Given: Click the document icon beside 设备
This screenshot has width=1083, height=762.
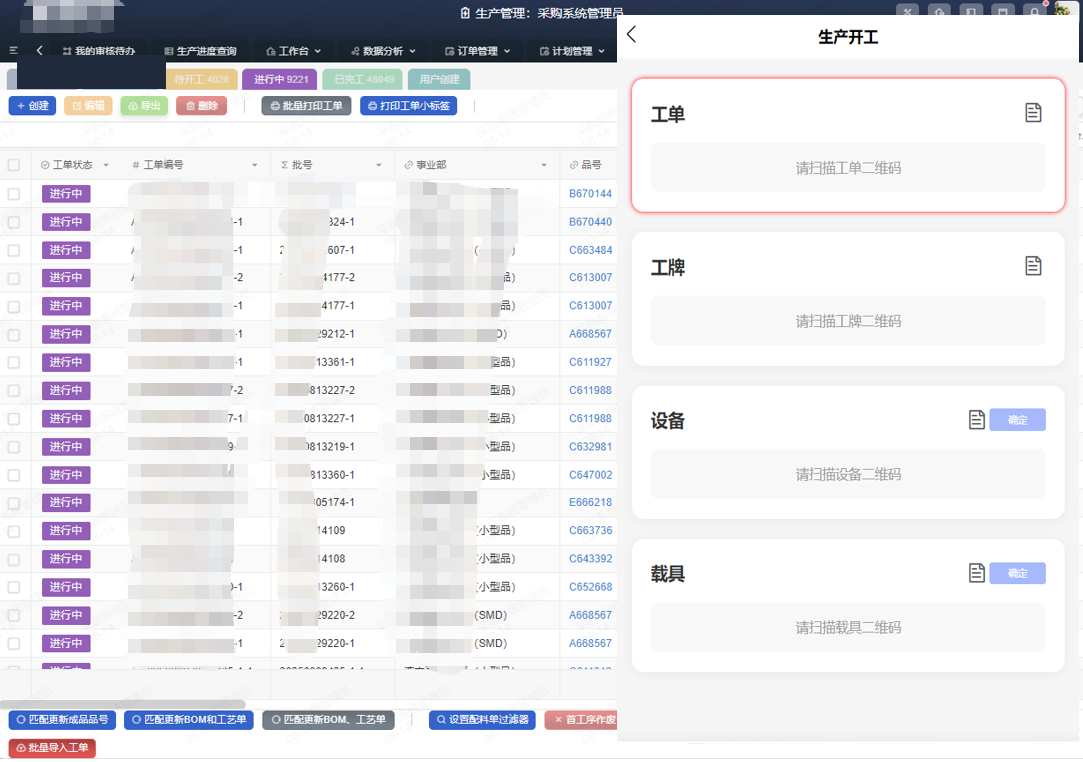Looking at the screenshot, I should (x=977, y=420).
